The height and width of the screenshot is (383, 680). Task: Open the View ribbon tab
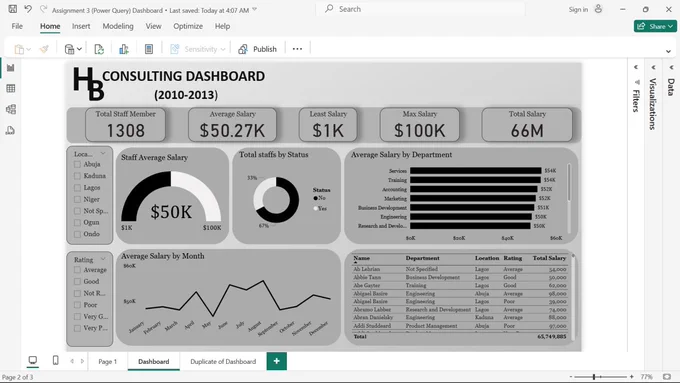point(154,26)
